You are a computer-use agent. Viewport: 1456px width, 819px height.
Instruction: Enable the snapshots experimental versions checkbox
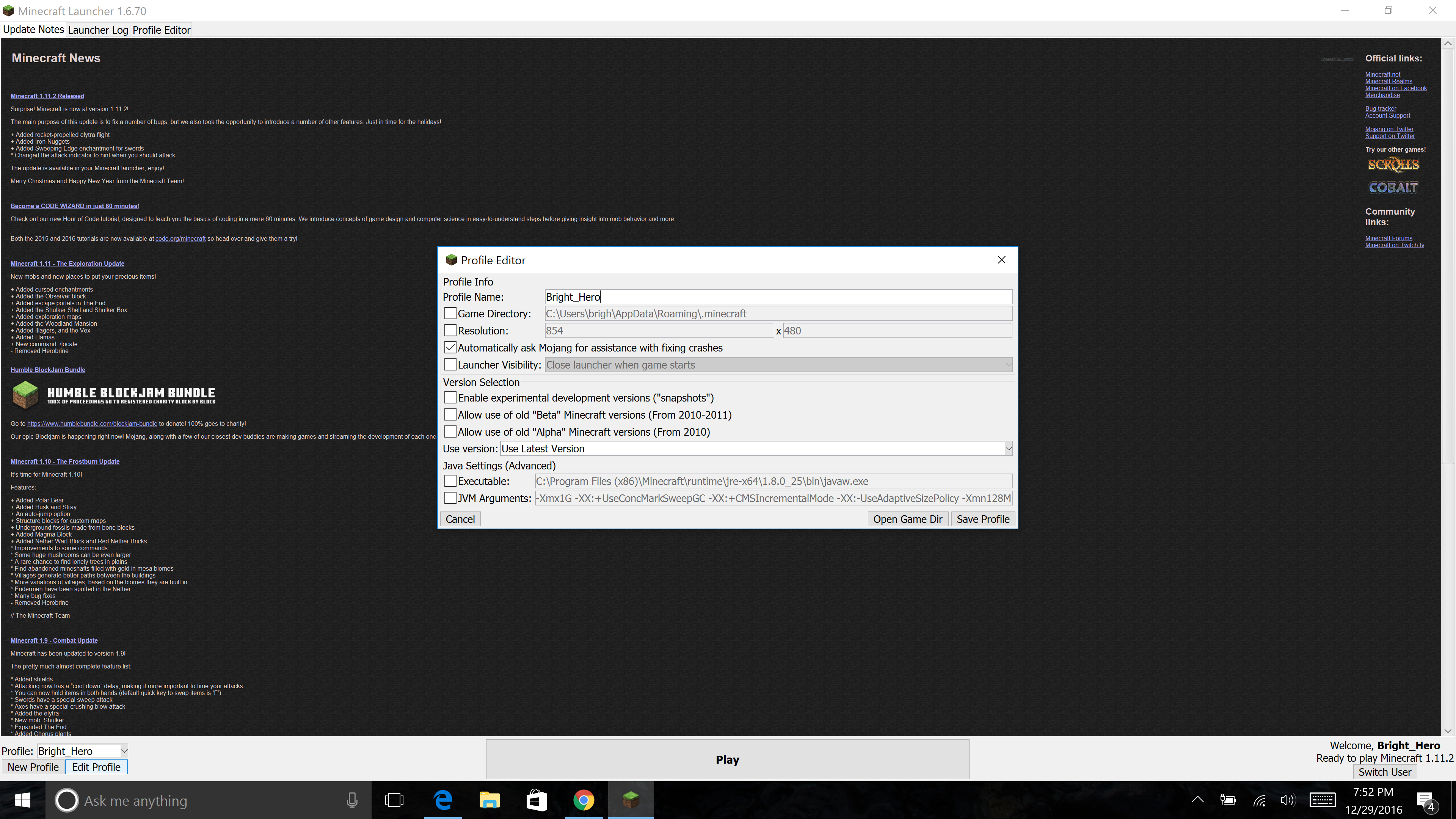click(x=450, y=398)
